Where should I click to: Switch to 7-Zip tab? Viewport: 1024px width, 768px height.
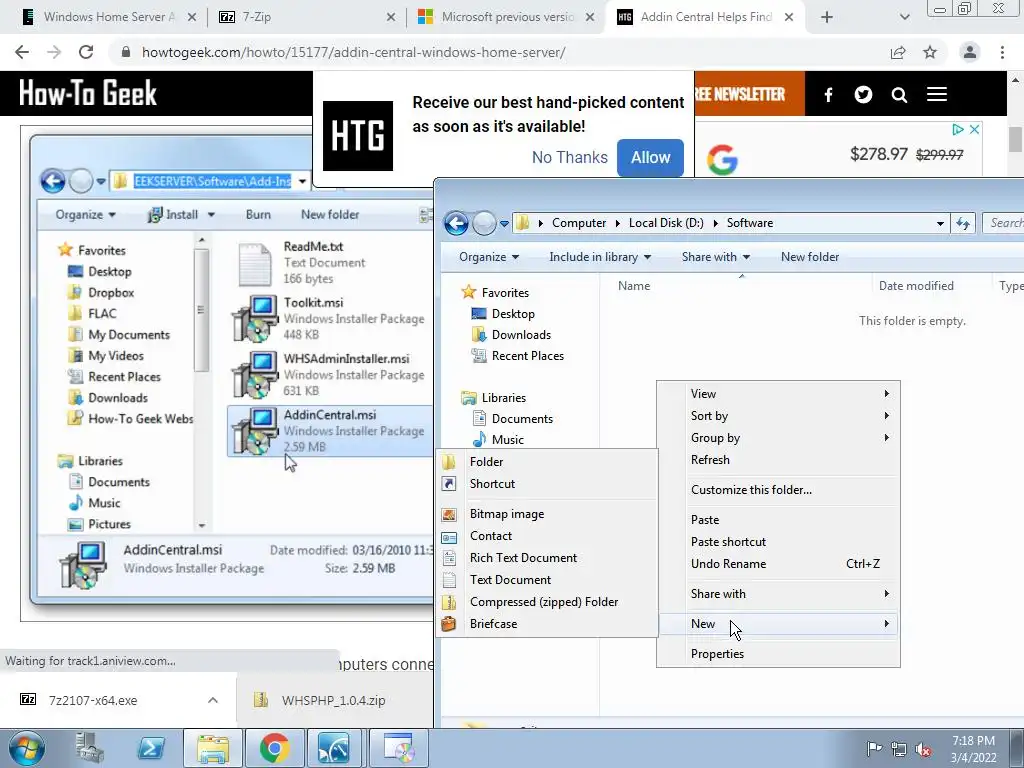[307, 17]
